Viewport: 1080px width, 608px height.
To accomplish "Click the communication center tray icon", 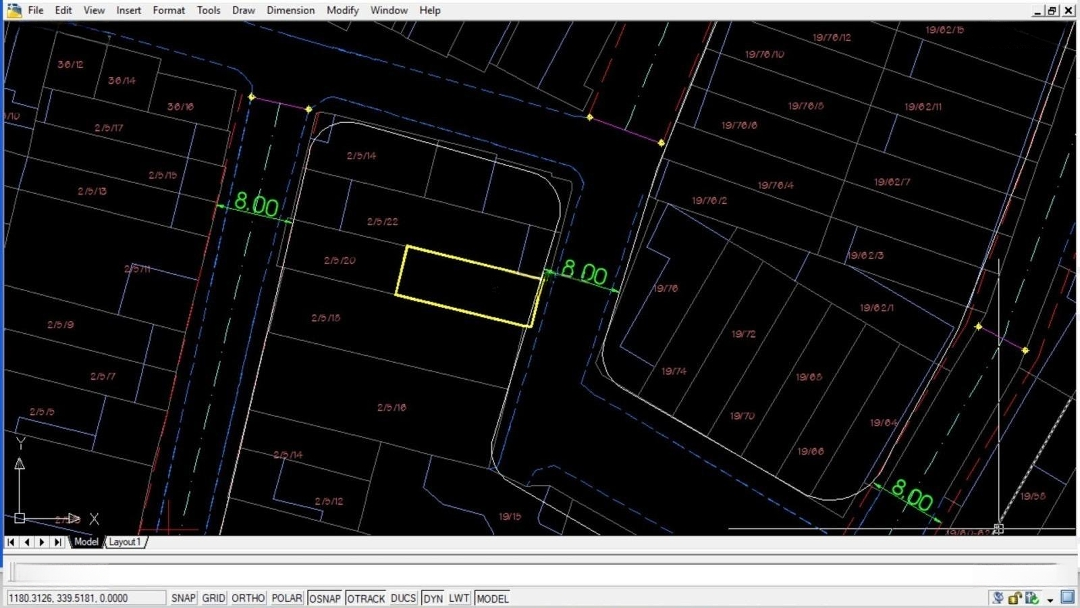I will click(x=998, y=598).
